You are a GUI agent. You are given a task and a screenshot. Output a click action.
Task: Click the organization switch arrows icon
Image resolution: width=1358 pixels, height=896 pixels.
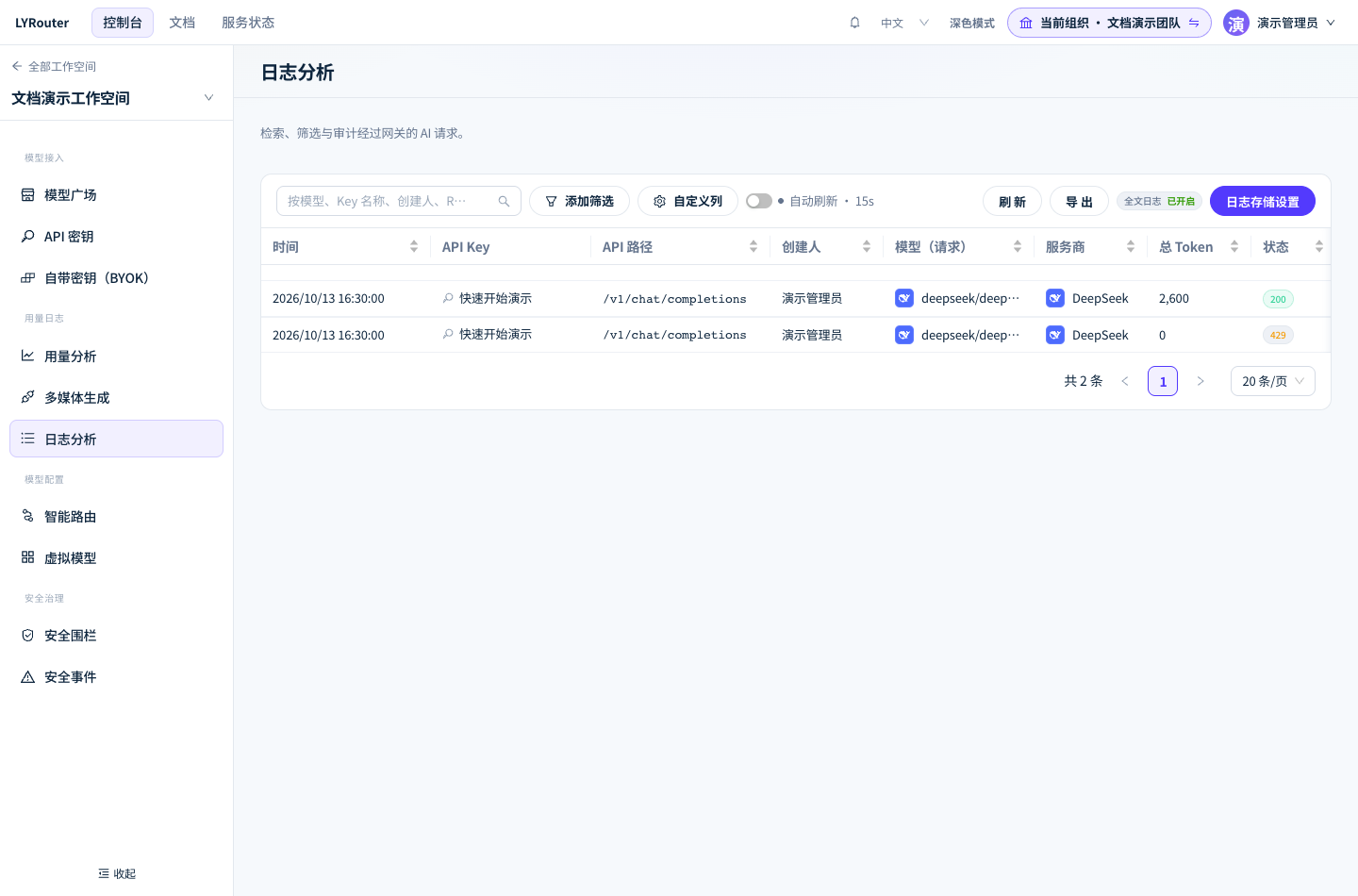1194,23
